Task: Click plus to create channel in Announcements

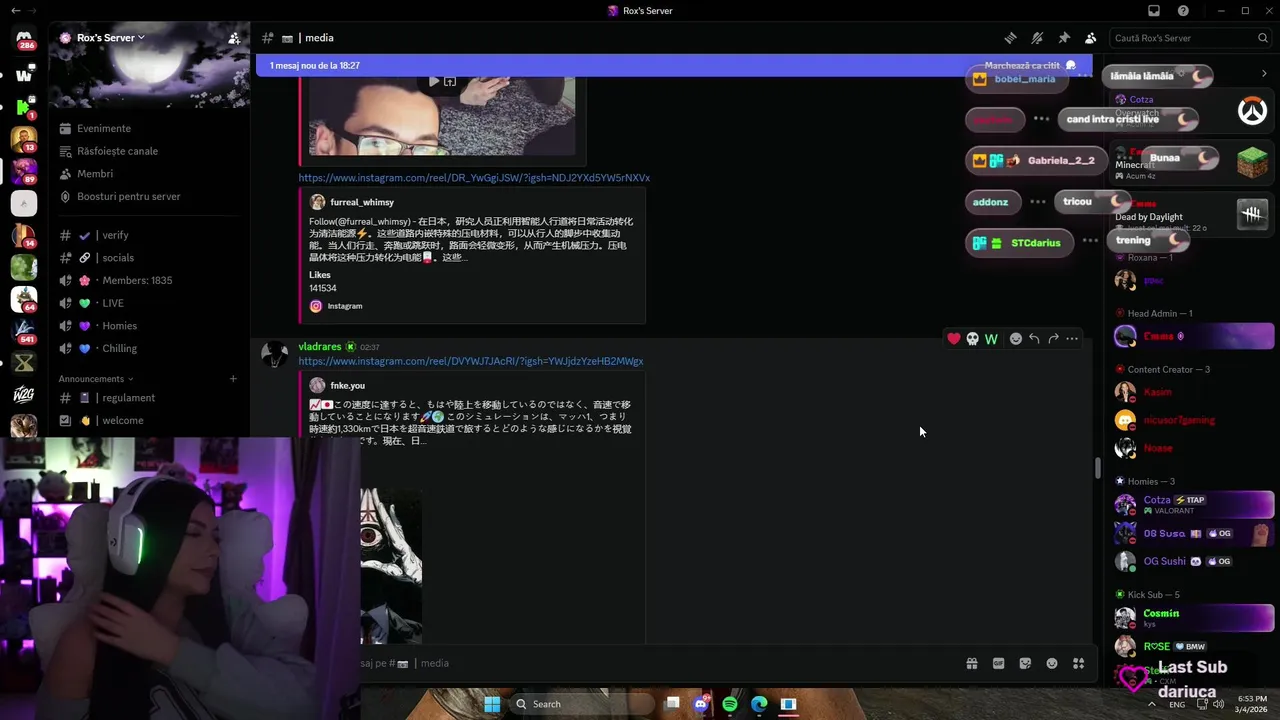Action: point(233,379)
